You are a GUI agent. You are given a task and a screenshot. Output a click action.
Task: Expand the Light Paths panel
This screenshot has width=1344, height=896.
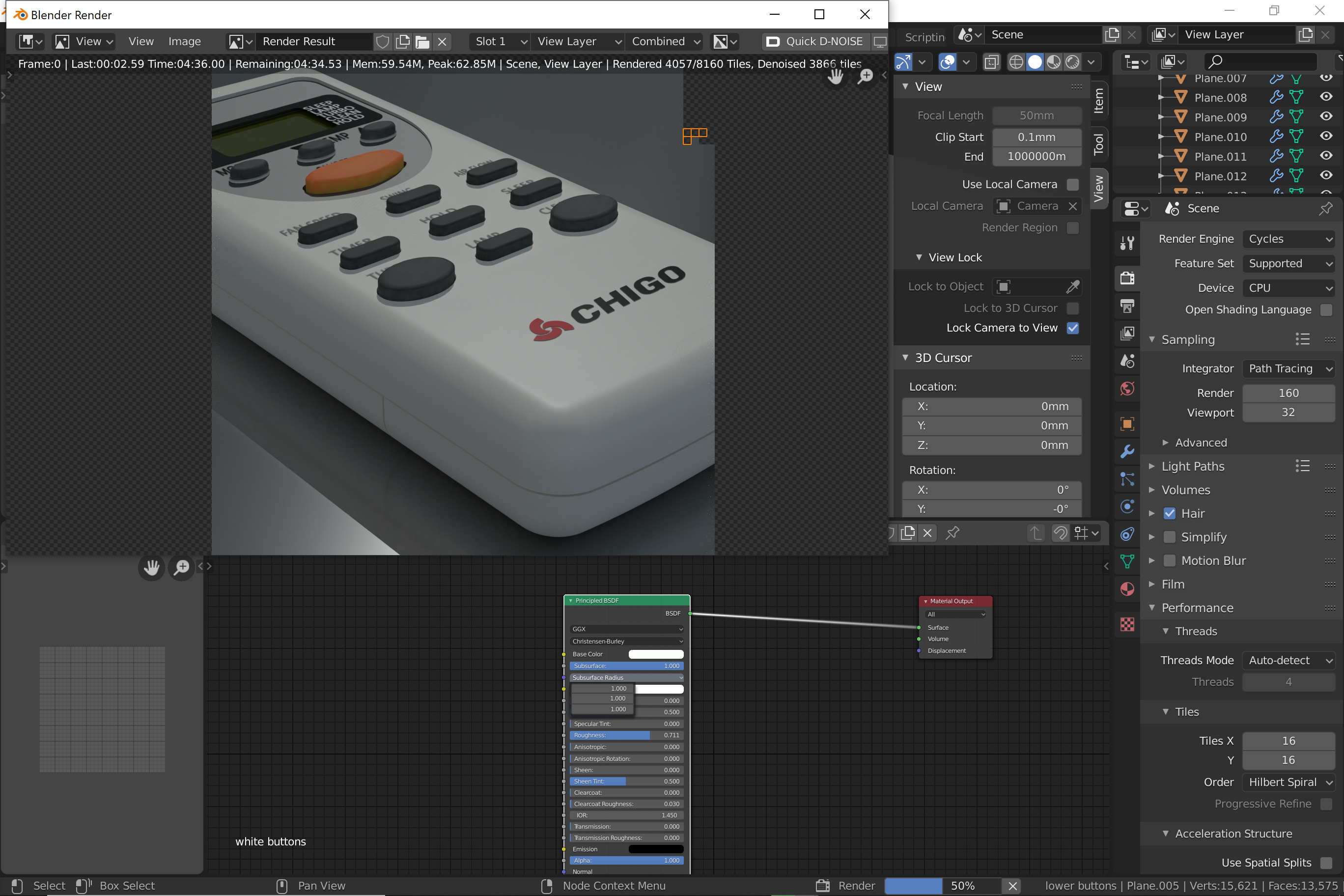click(x=1192, y=467)
